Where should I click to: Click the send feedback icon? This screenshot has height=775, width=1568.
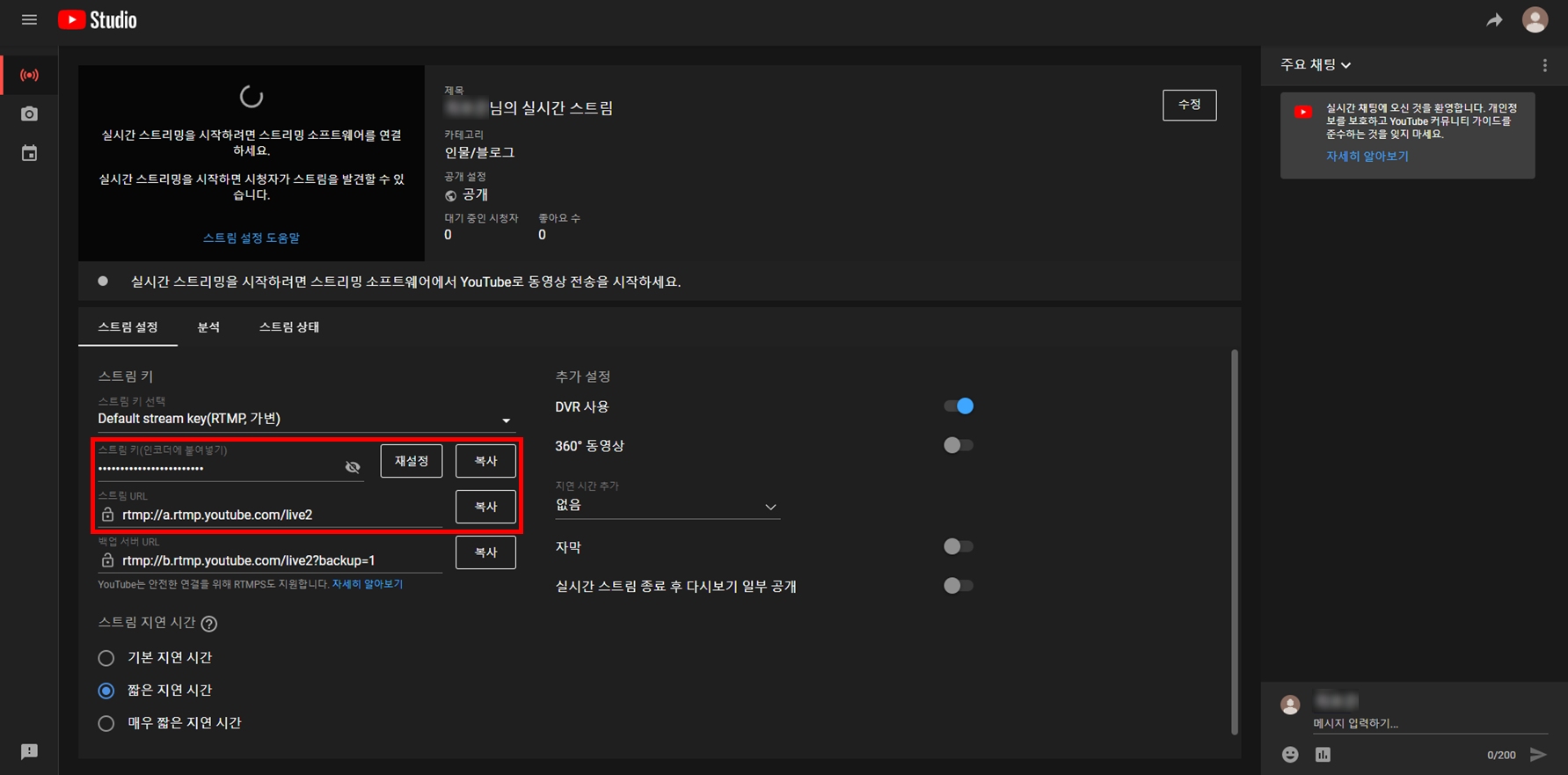coord(29,751)
